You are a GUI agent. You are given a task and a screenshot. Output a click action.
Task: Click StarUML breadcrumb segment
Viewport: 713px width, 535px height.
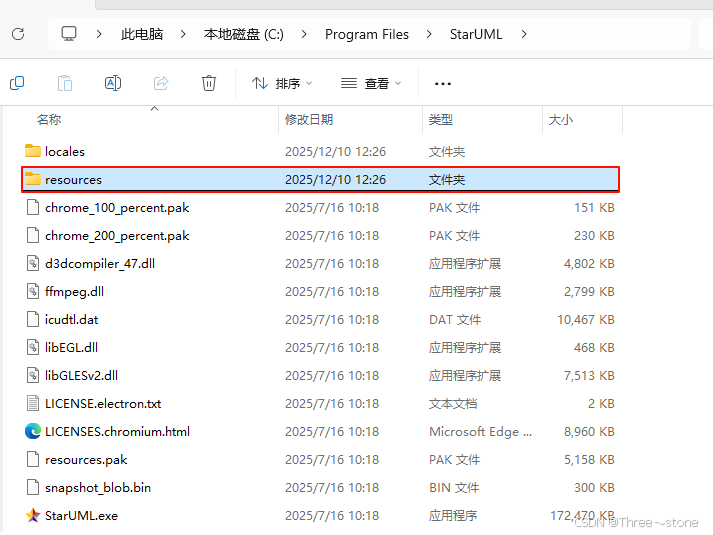pos(476,34)
